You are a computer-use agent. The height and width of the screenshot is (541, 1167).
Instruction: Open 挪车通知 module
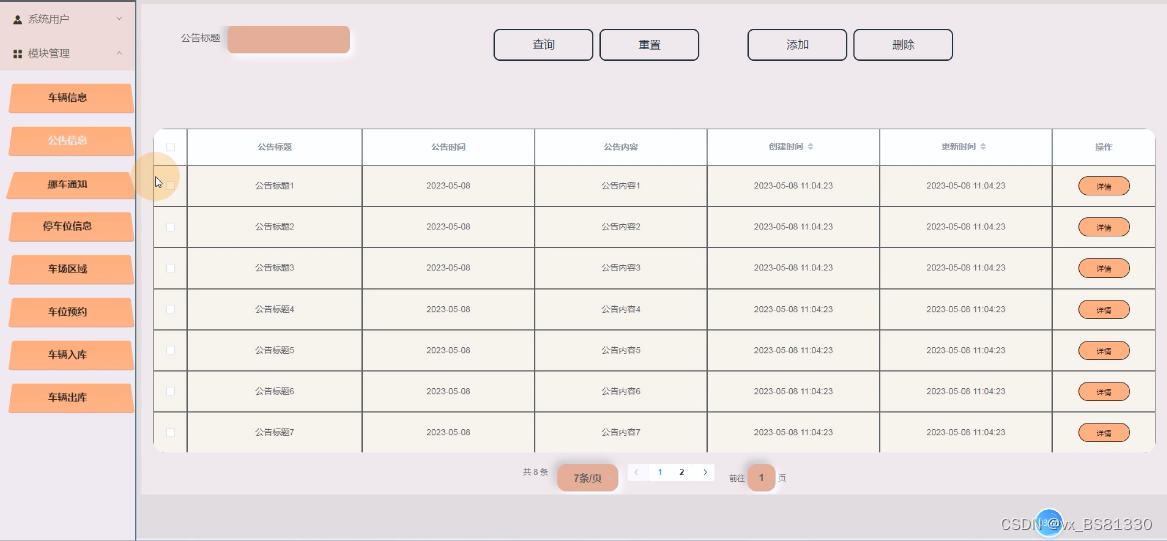[70, 185]
